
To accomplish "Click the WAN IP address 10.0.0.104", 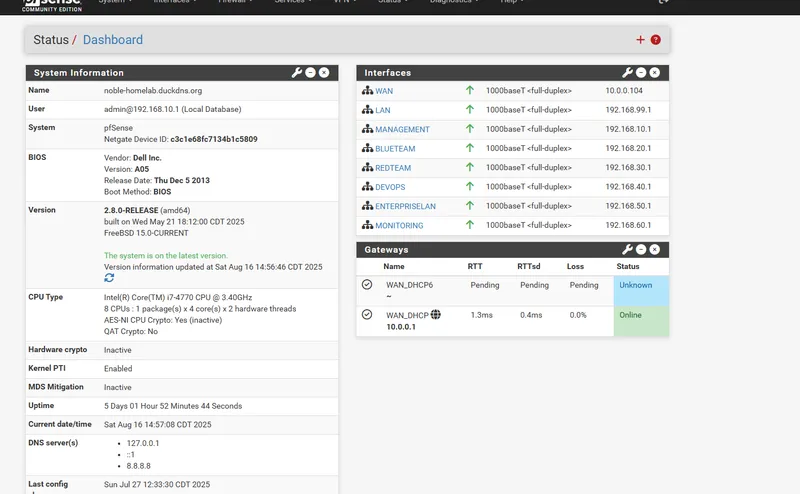I will click(624, 90).
